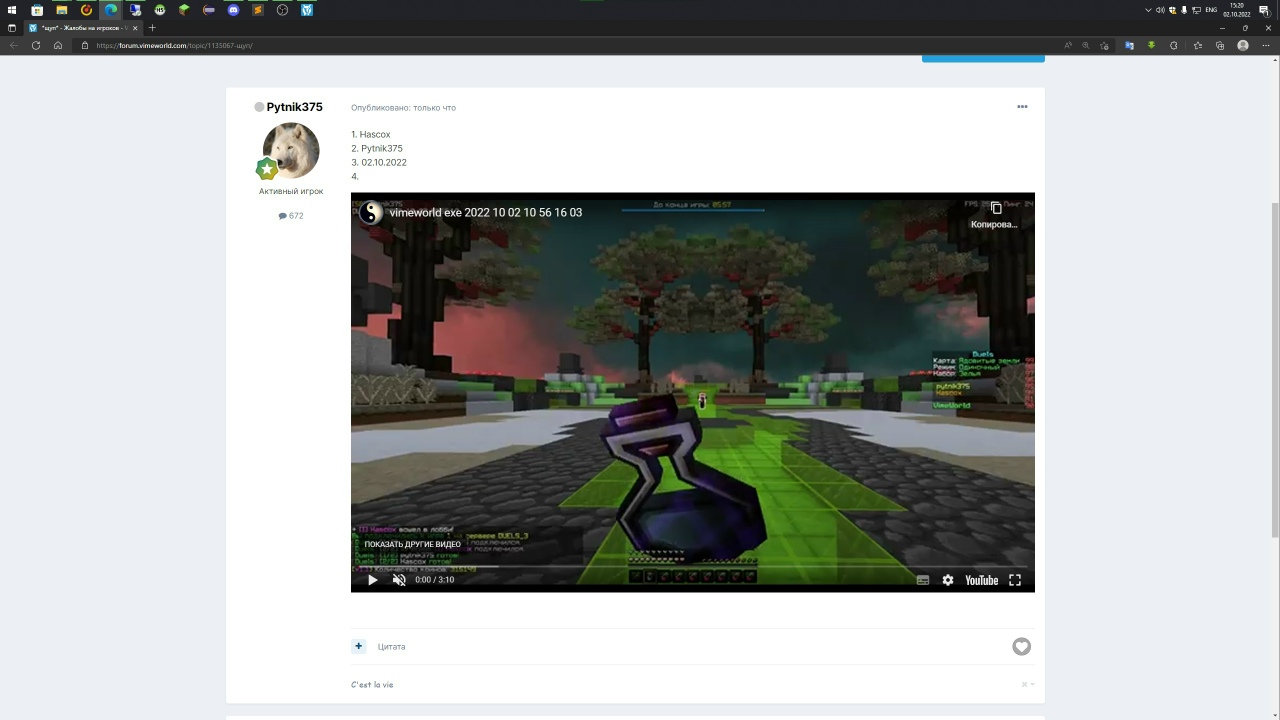Play the embedded YouTube video
The image size is (1280, 720).
(x=372, y=580)
